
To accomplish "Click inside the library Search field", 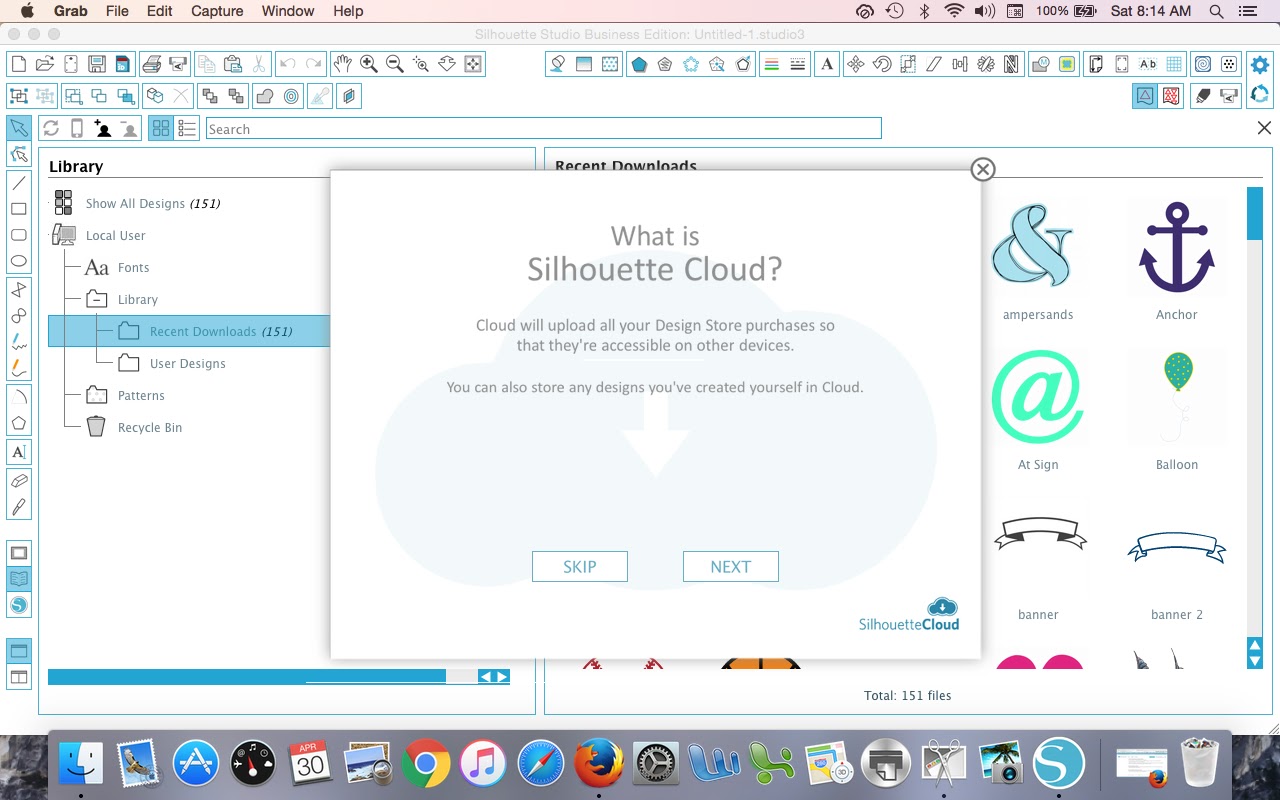I will pos(540,128).
